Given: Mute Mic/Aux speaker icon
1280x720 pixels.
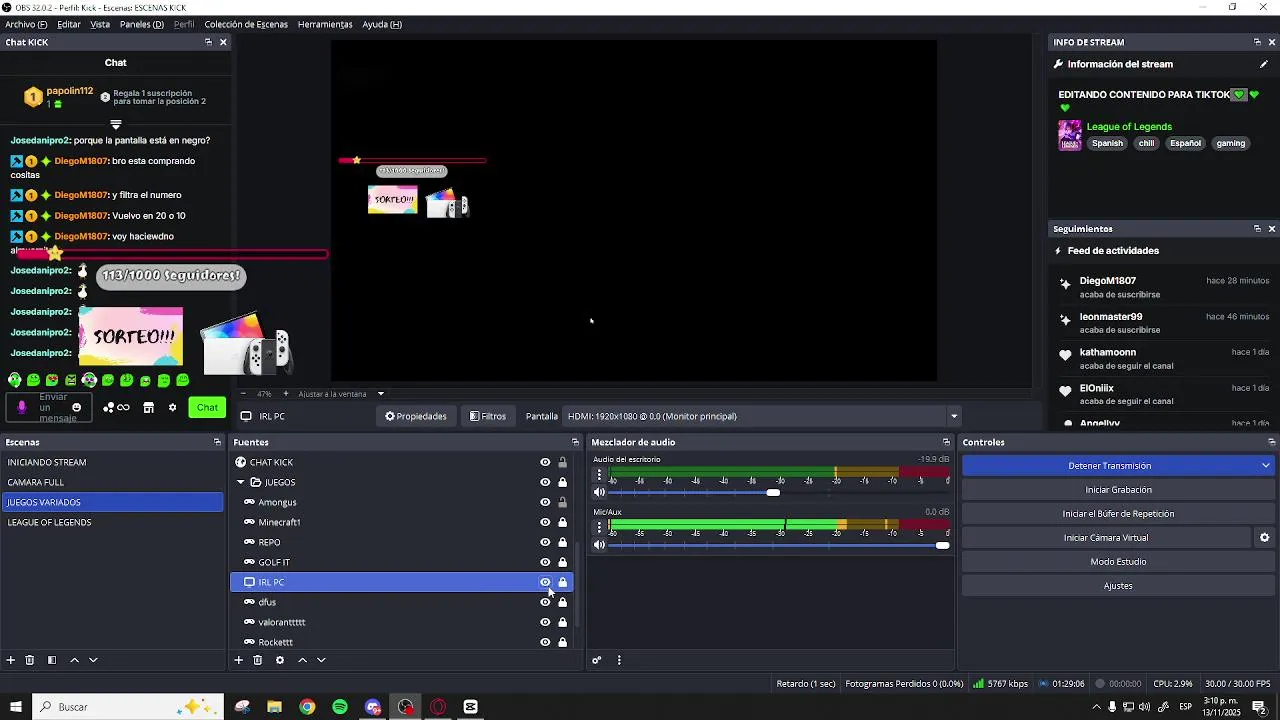Looking at the screenshot, I should 599,545.
